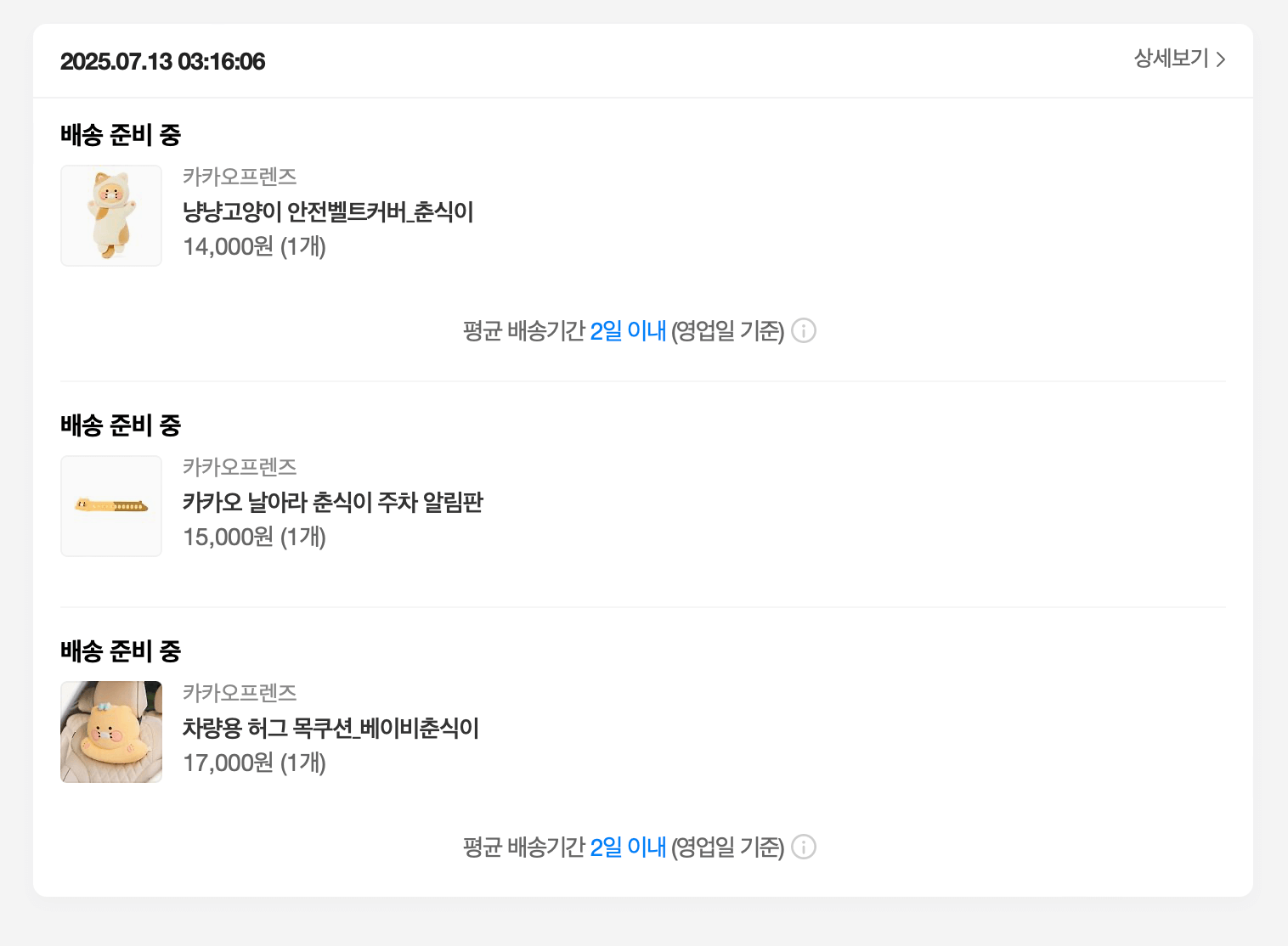Click the third 배송 준비 중 status

121,651
